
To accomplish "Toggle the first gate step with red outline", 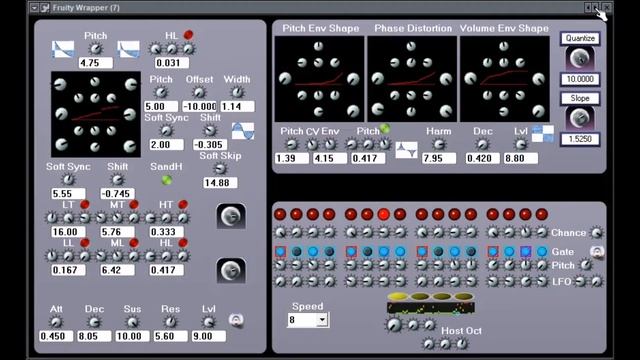I will tap(280, 251).
